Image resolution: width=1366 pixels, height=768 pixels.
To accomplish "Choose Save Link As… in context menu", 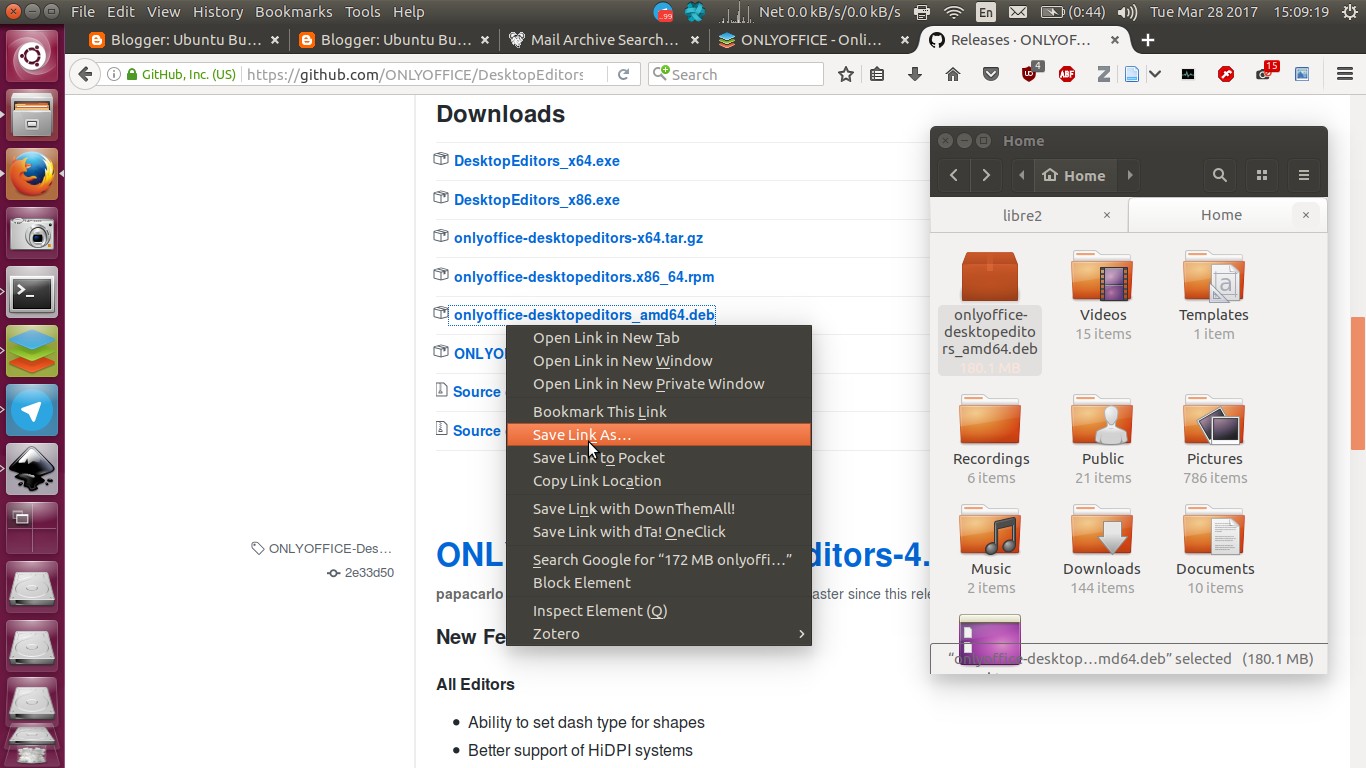I will coord(659,435).
